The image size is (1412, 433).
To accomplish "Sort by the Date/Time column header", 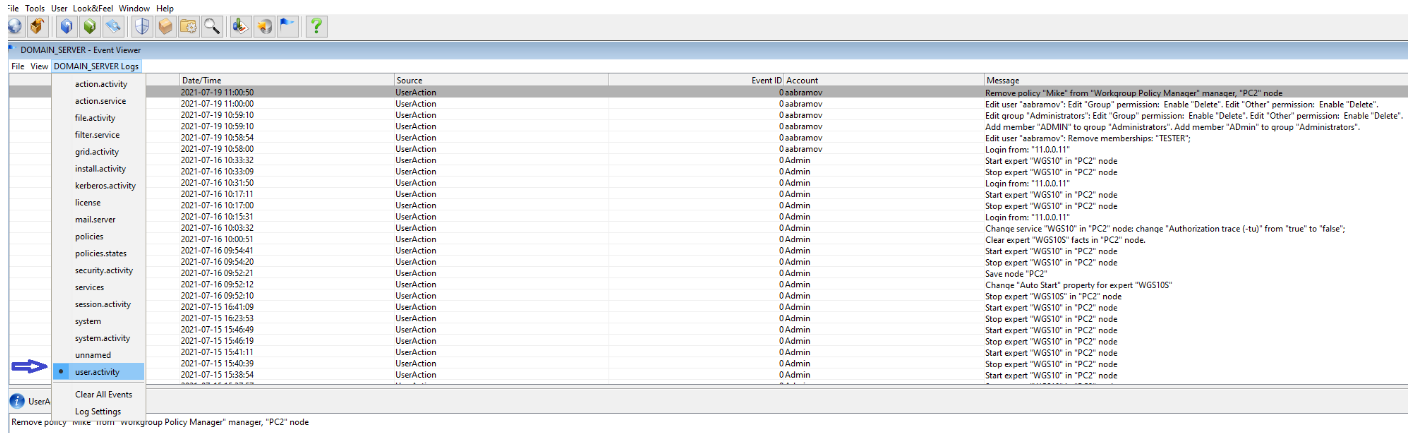I will [x=286, y=80].
